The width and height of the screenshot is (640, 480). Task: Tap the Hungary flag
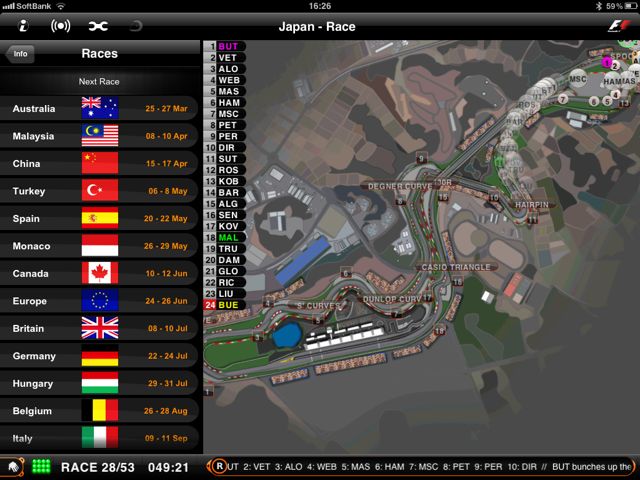coord(100,383)
